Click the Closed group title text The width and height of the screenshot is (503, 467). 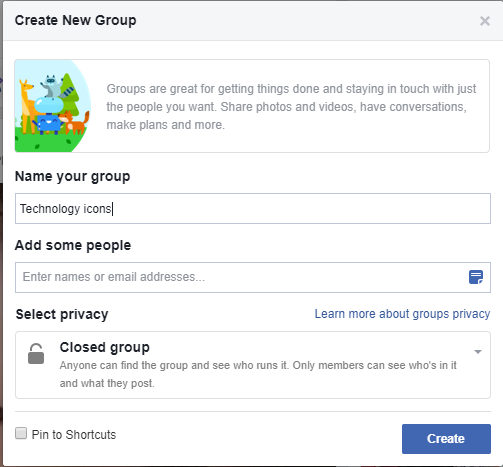(x=105, y=347)
